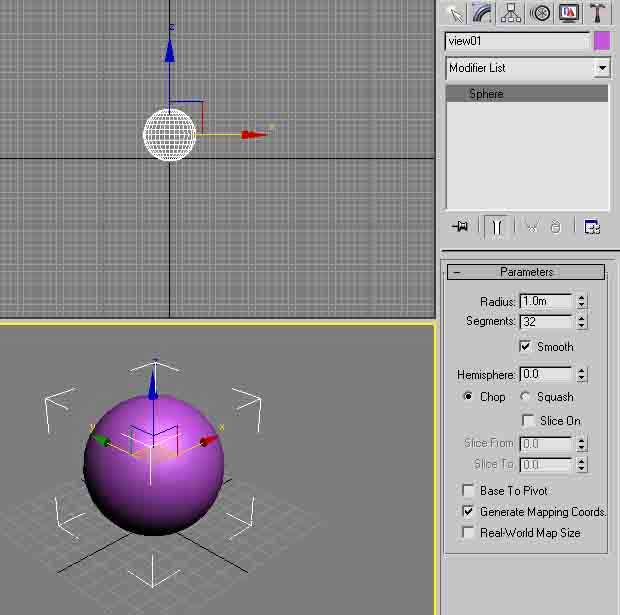Switch to the Modify panel tab

click(483, 13)
